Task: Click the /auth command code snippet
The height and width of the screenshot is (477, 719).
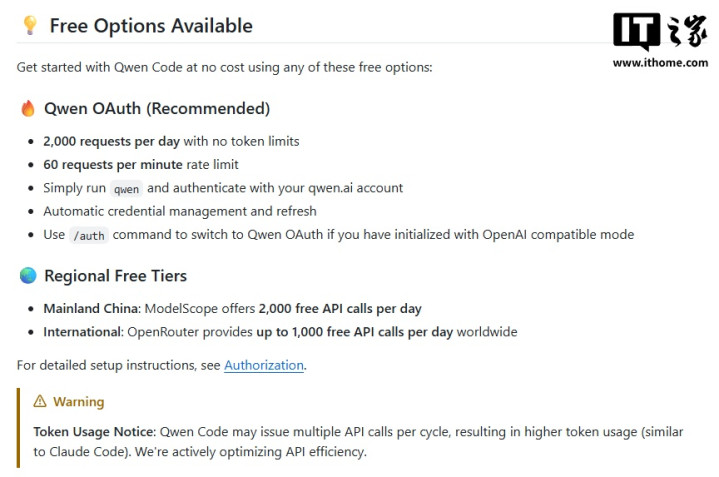Action: [88, 235]
